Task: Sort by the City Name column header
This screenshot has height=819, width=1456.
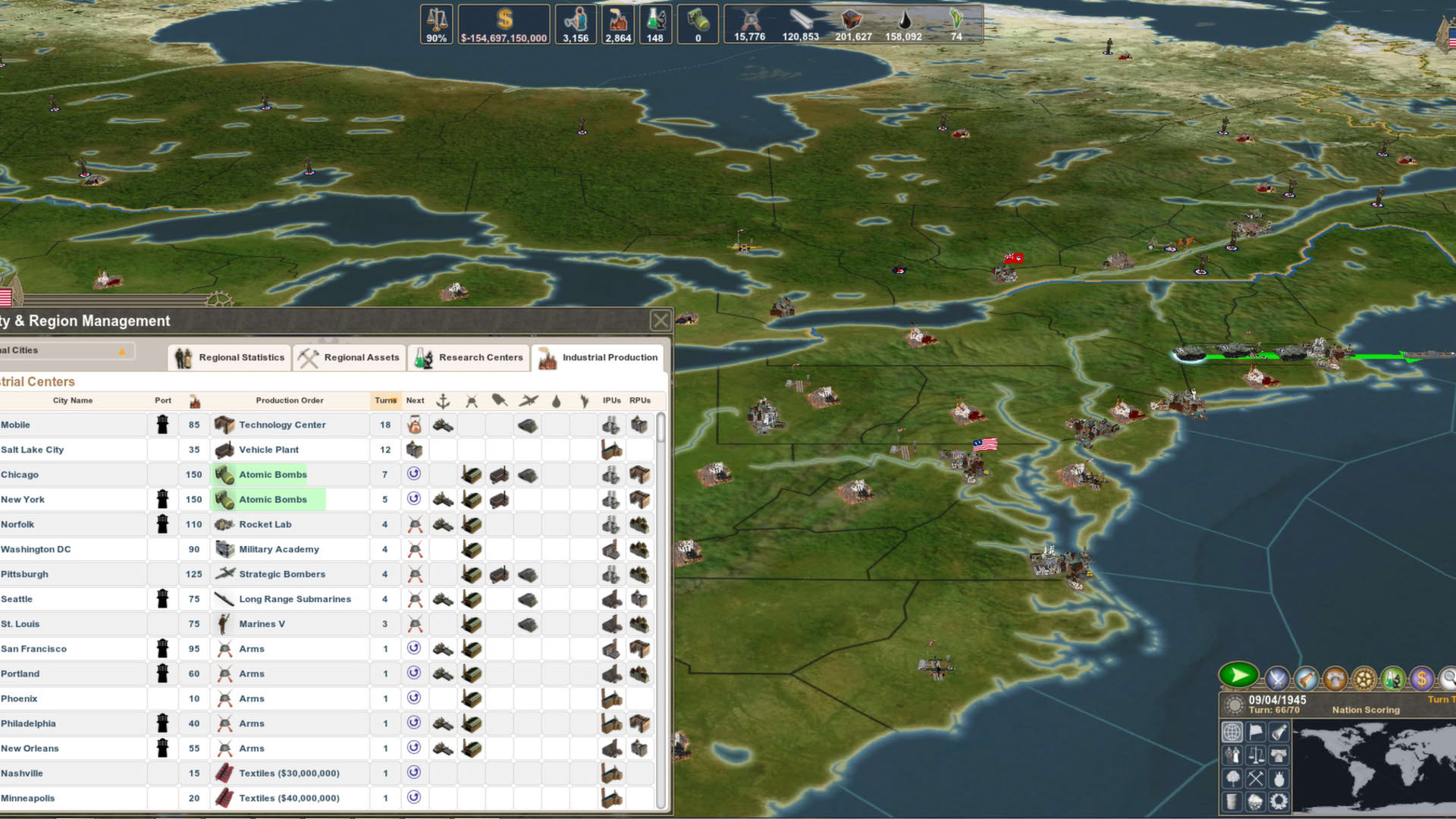Action: click(x=73, y=400)
